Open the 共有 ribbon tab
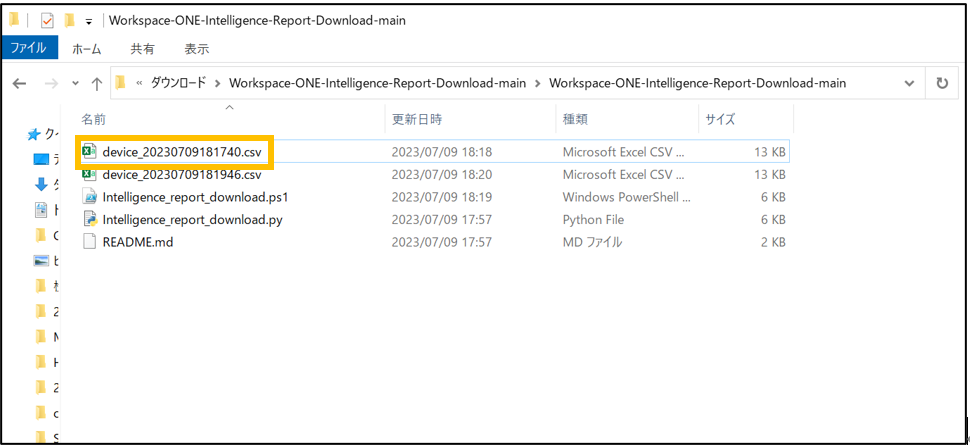Viewport: 970px width, 445px height. click(x=142, y=49)
